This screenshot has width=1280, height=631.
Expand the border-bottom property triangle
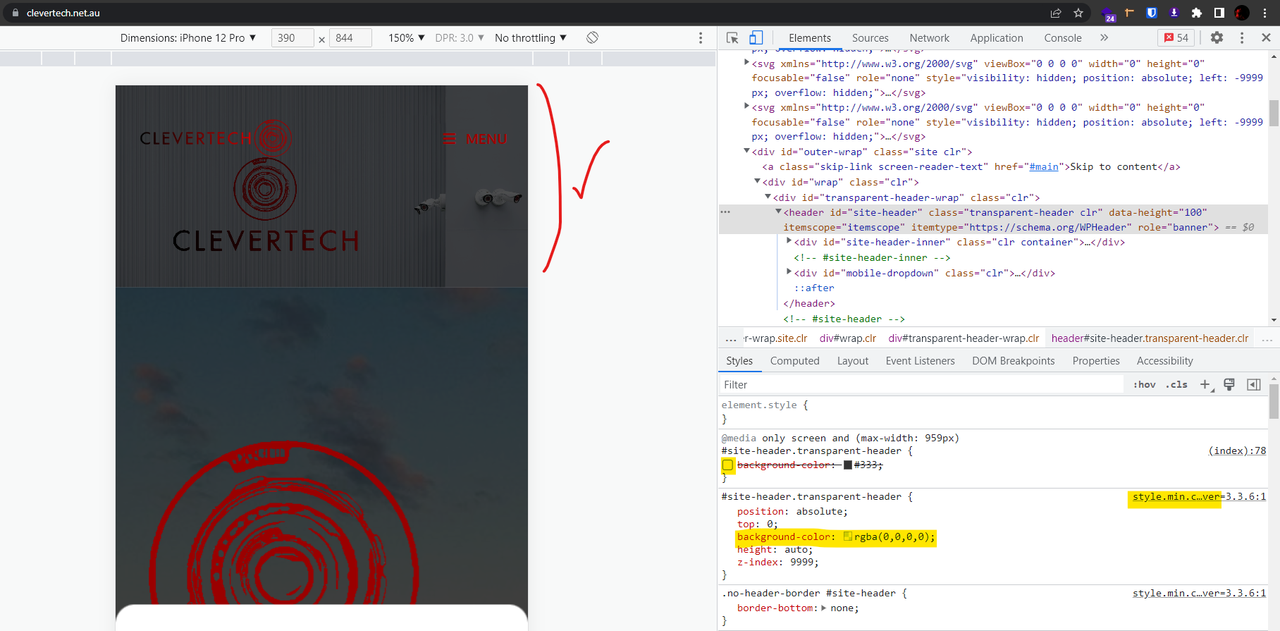(823, 608)
